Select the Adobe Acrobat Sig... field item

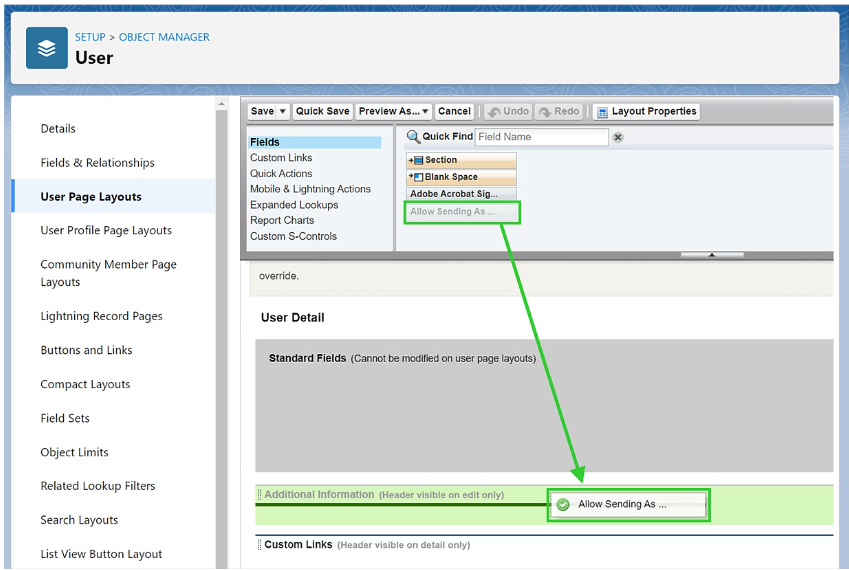pos(461,194)
